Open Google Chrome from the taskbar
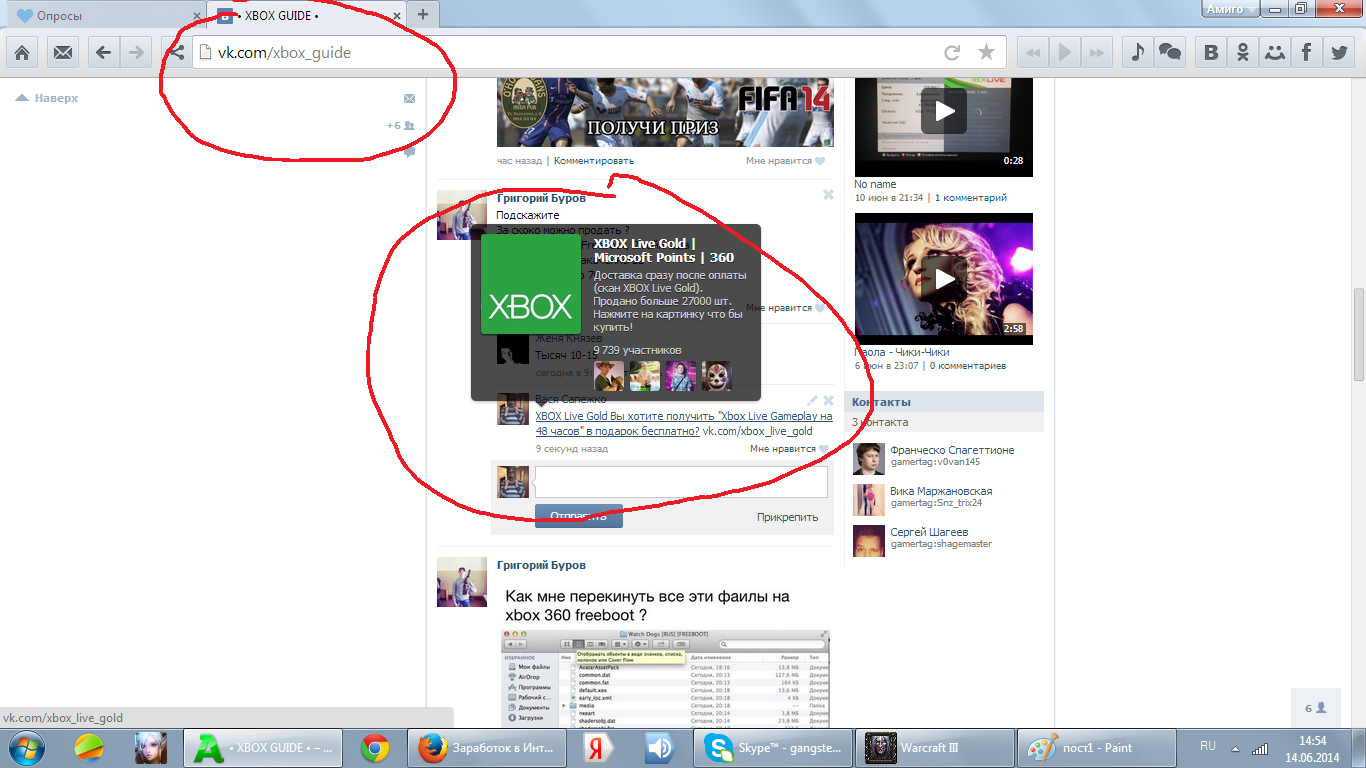The image size is (1366, 768). click(x=375, y=747)
